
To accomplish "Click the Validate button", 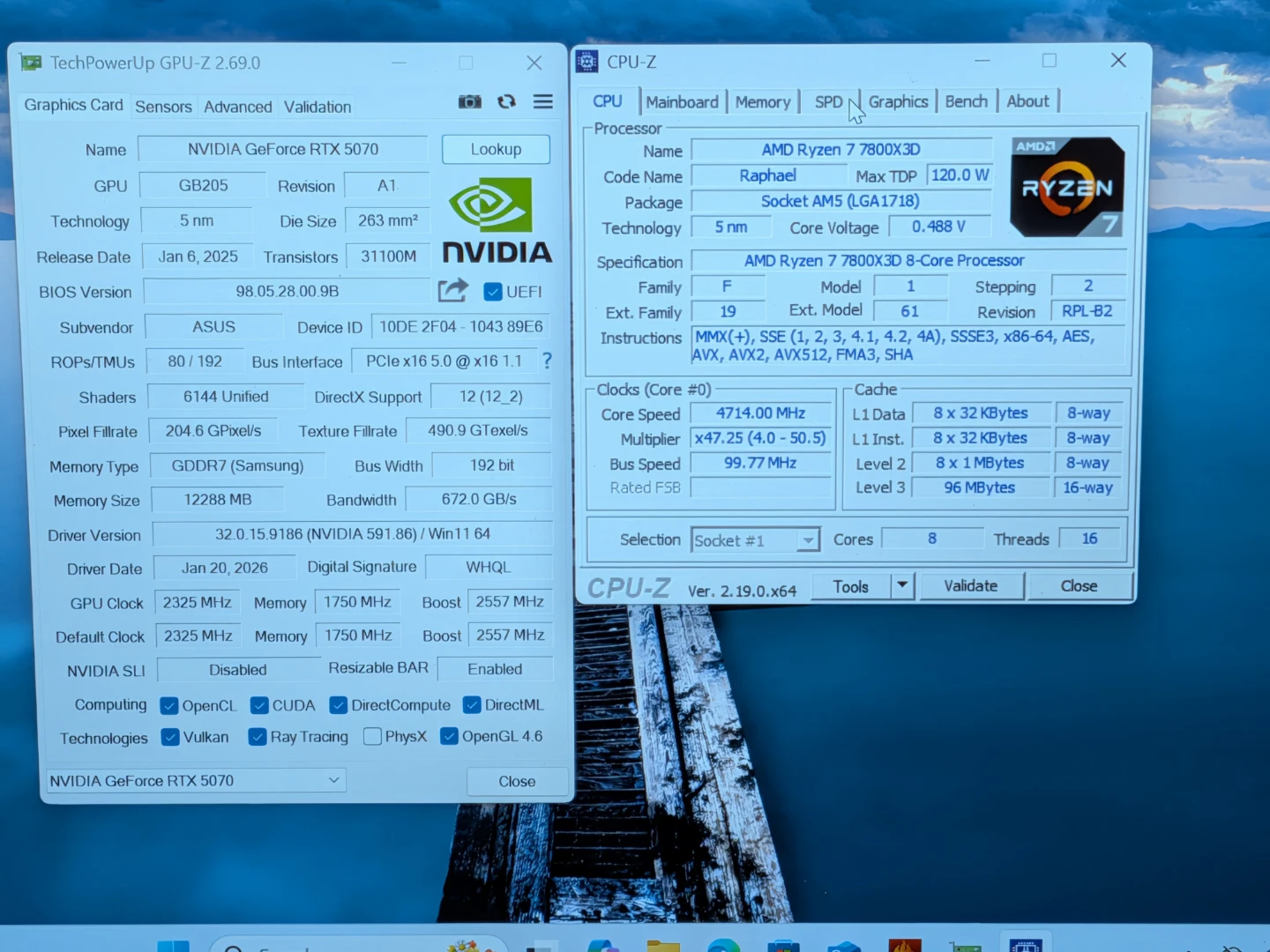I will 971,586.
